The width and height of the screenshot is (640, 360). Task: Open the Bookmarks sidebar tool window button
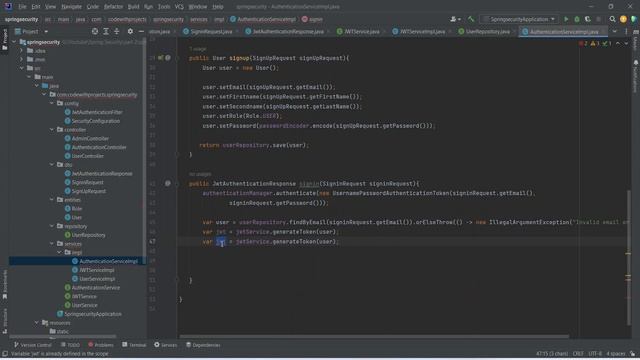click(x=5, y=284)
